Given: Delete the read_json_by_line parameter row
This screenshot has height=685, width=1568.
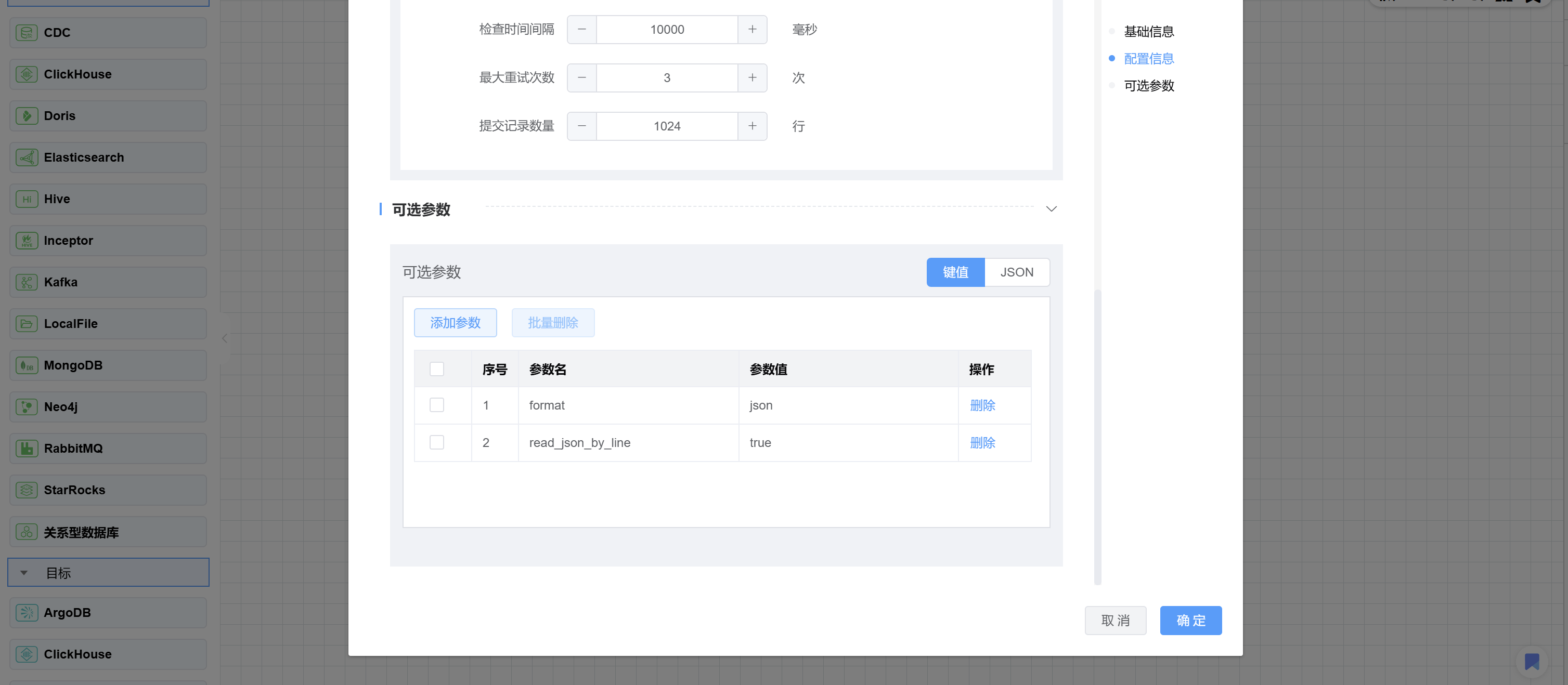Looking at the screenshot, I should click(982, 443).
